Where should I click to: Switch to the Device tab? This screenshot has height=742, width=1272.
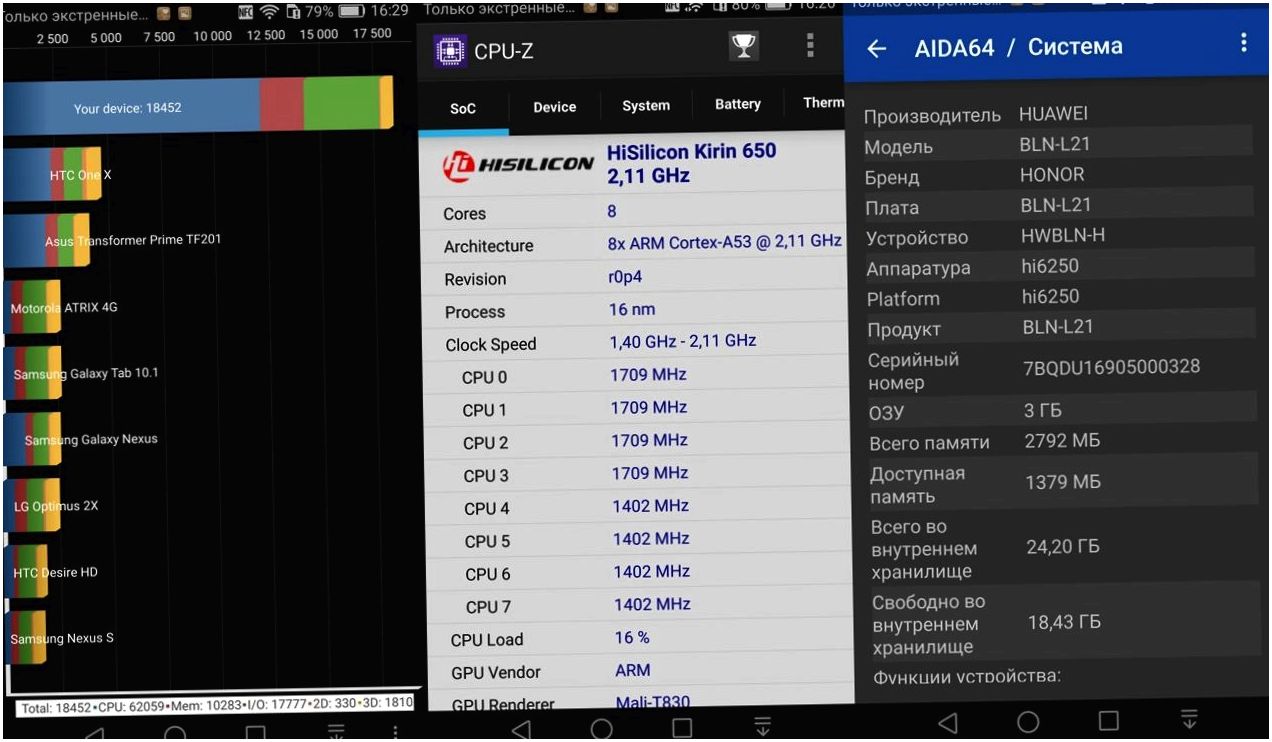[x=554, y=107]
